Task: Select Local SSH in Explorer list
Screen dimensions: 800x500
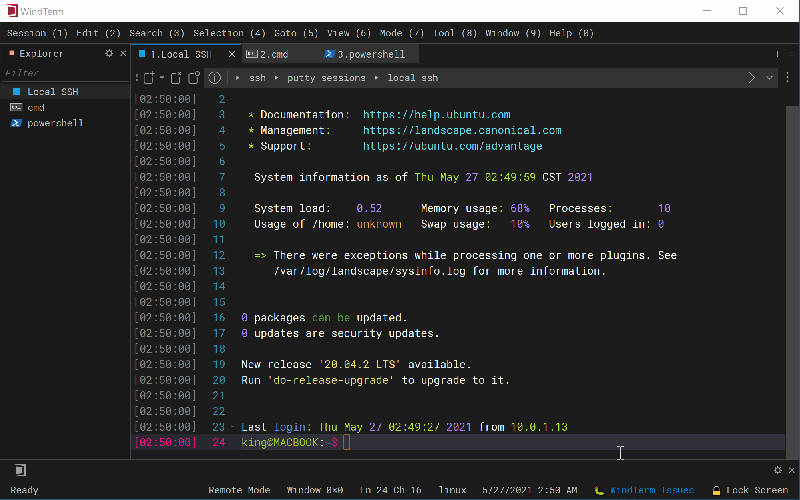Action: [65, 92]
